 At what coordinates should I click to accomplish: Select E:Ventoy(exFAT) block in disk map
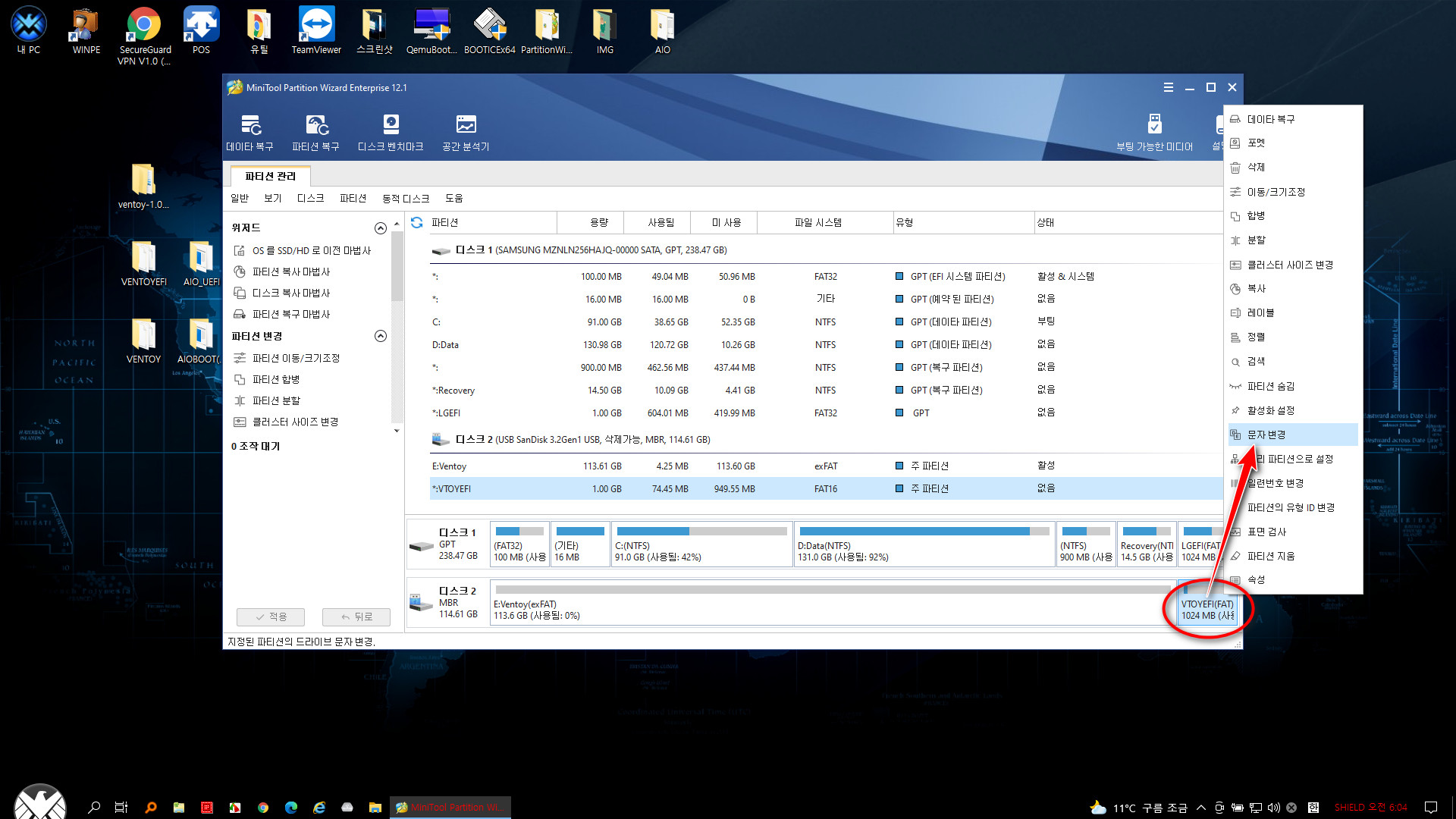pyautogui.click(x=833, y=603)
